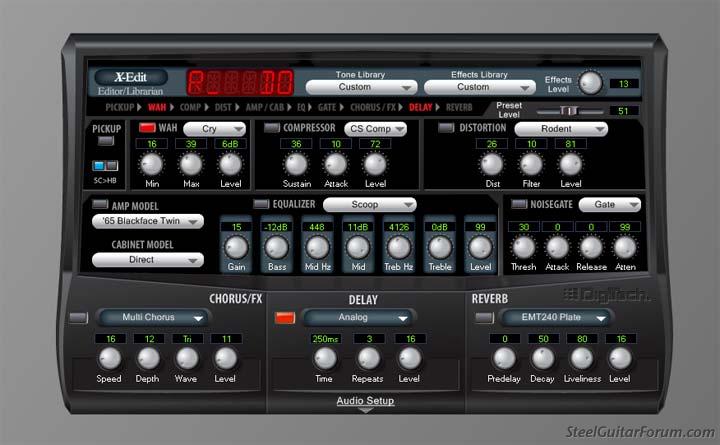This screenshot has height=445, width=720.
Task: Flip the SC>HB pickup switch
Action: click(105, 165)
